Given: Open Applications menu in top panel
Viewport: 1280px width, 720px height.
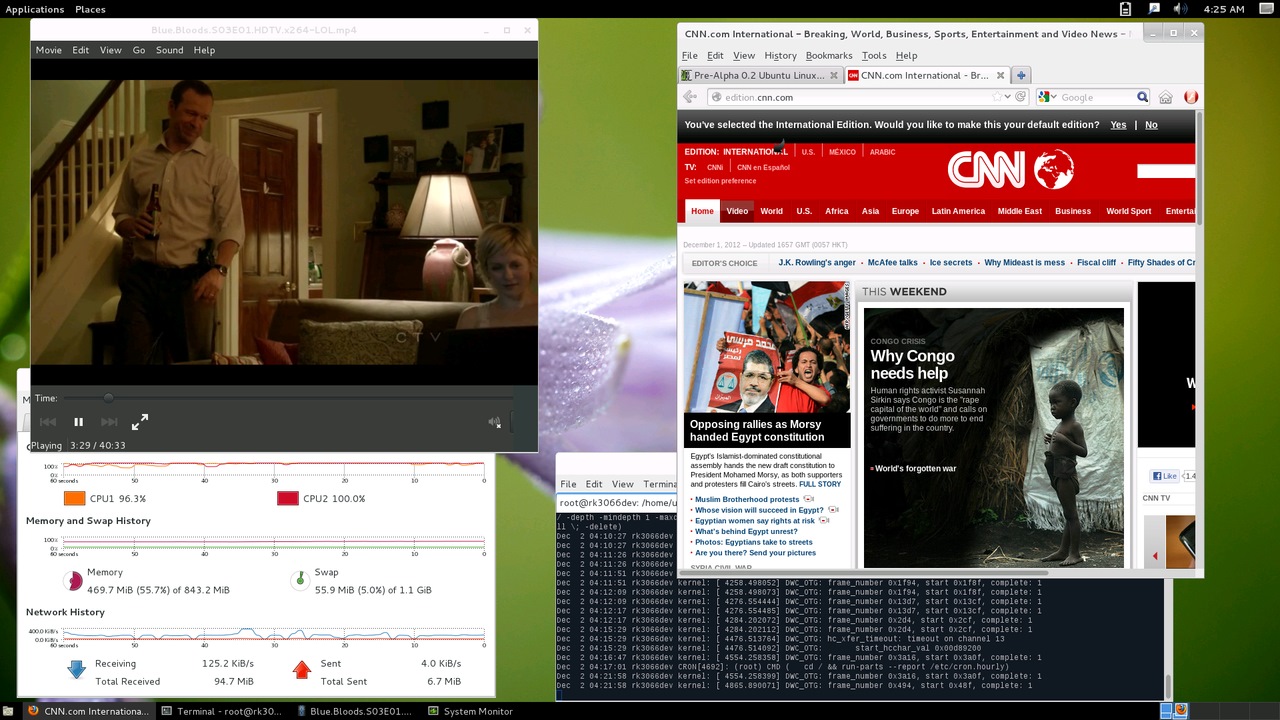Looking at the screenshot, I should point(35,9).
